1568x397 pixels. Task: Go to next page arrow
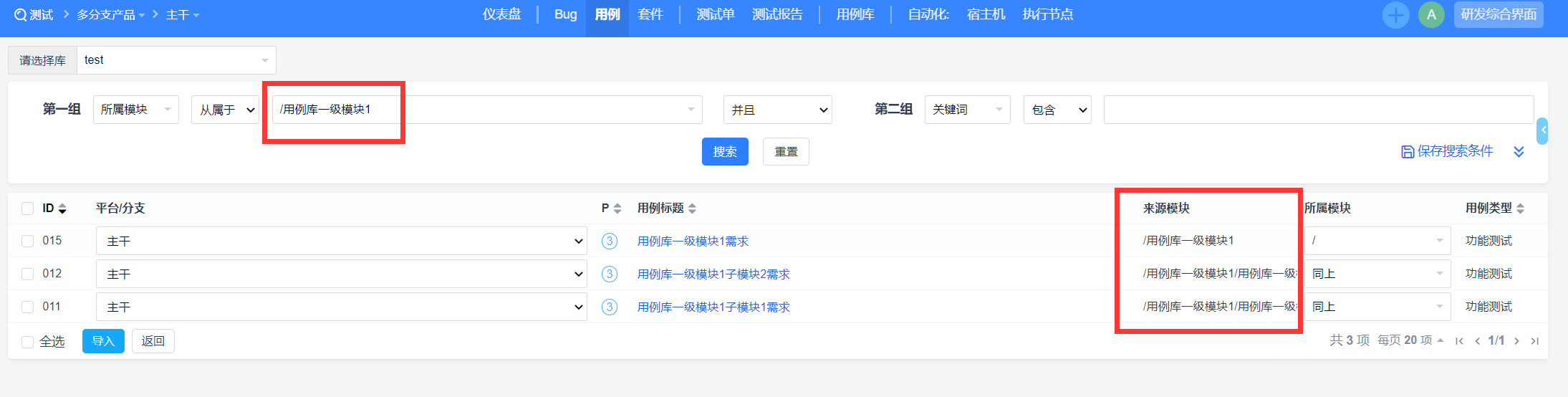click(1516, 341)
